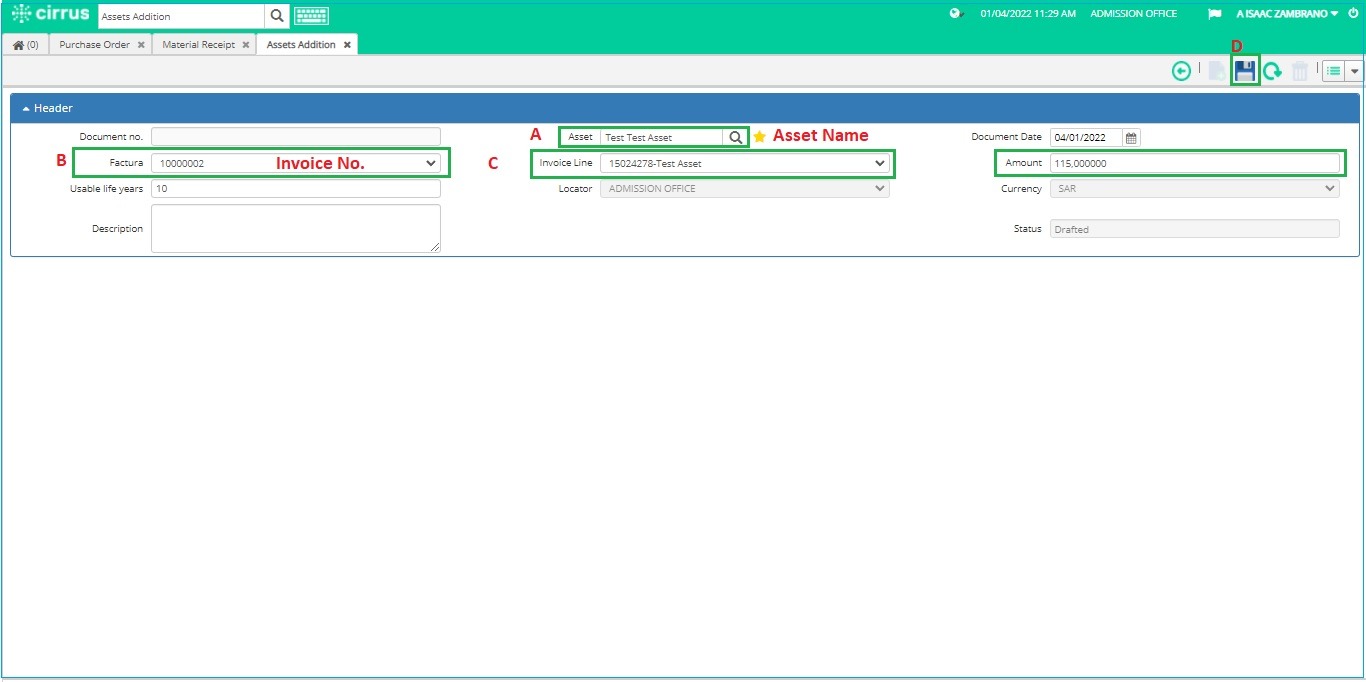
Task: Select the Assets Addition tab
Action: point(301,45)
